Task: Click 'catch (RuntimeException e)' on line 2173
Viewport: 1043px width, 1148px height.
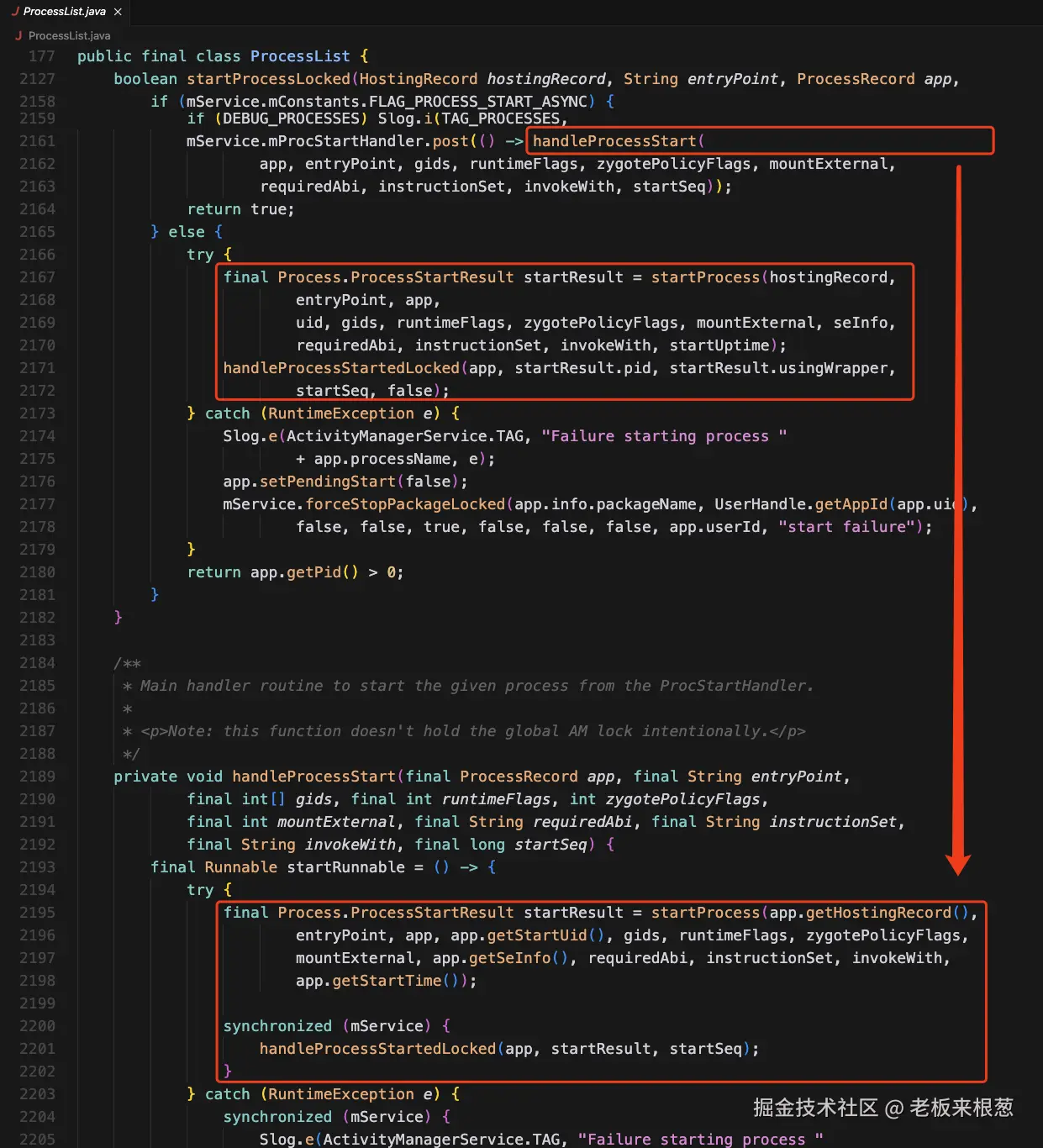Action: coord(323,413)
